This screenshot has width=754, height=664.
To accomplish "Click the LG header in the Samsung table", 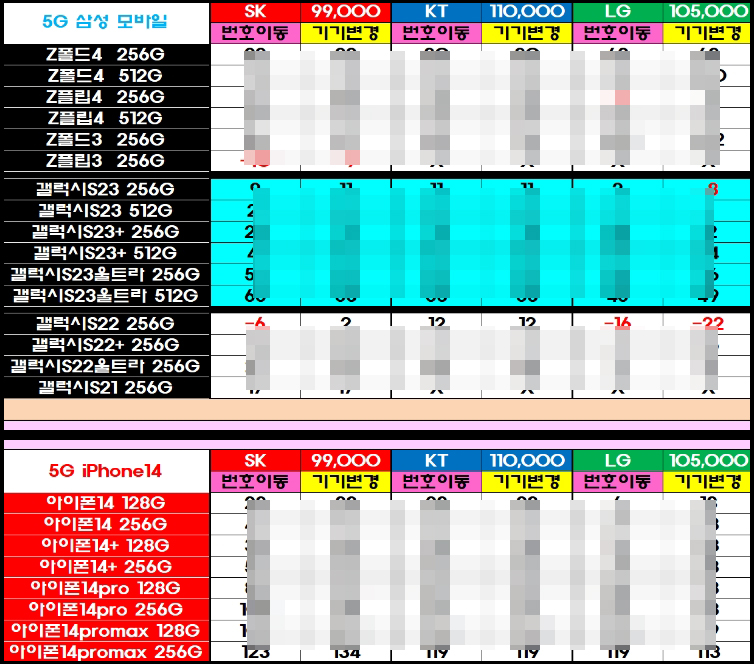I will coord(617,12).
